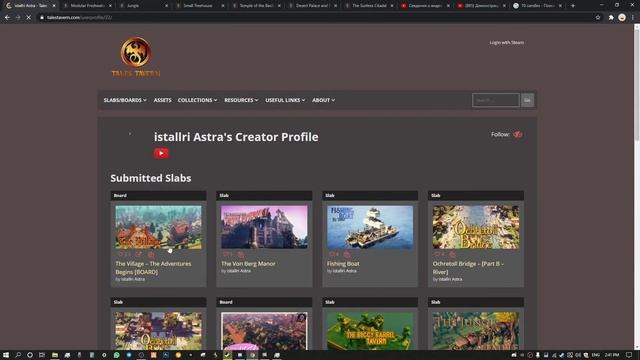Open the Fishing Boat thumbnail image
Viewport: 640px width, 360px height.
click(370, 227)
